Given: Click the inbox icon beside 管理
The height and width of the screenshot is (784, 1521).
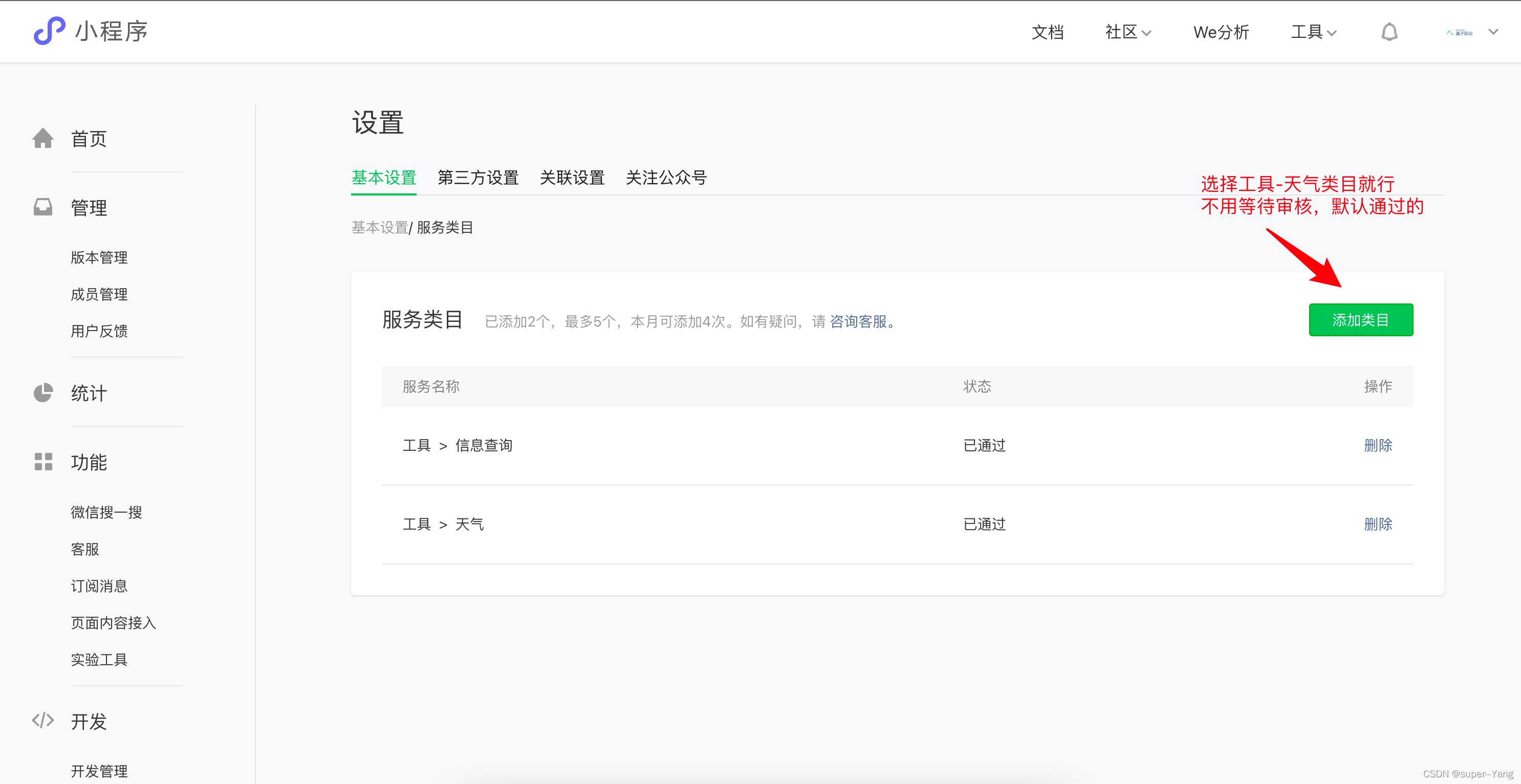Looking at the screenshot, I should 43,207.
